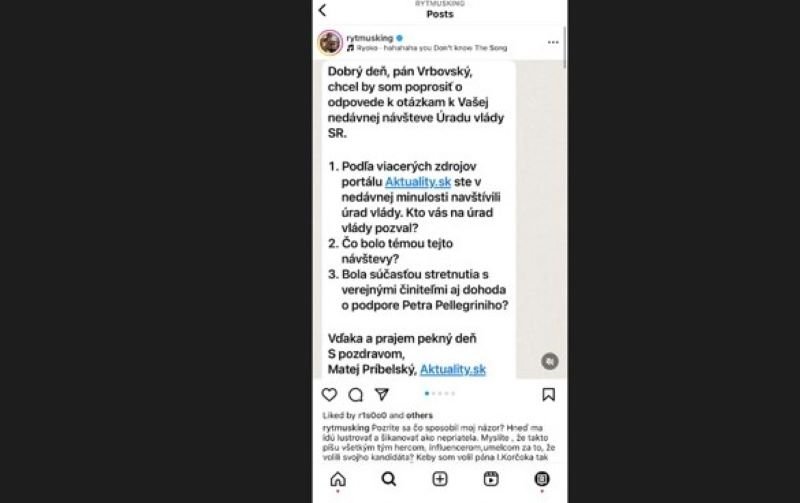Open comments via the speech bubble icon

[356, 394]
